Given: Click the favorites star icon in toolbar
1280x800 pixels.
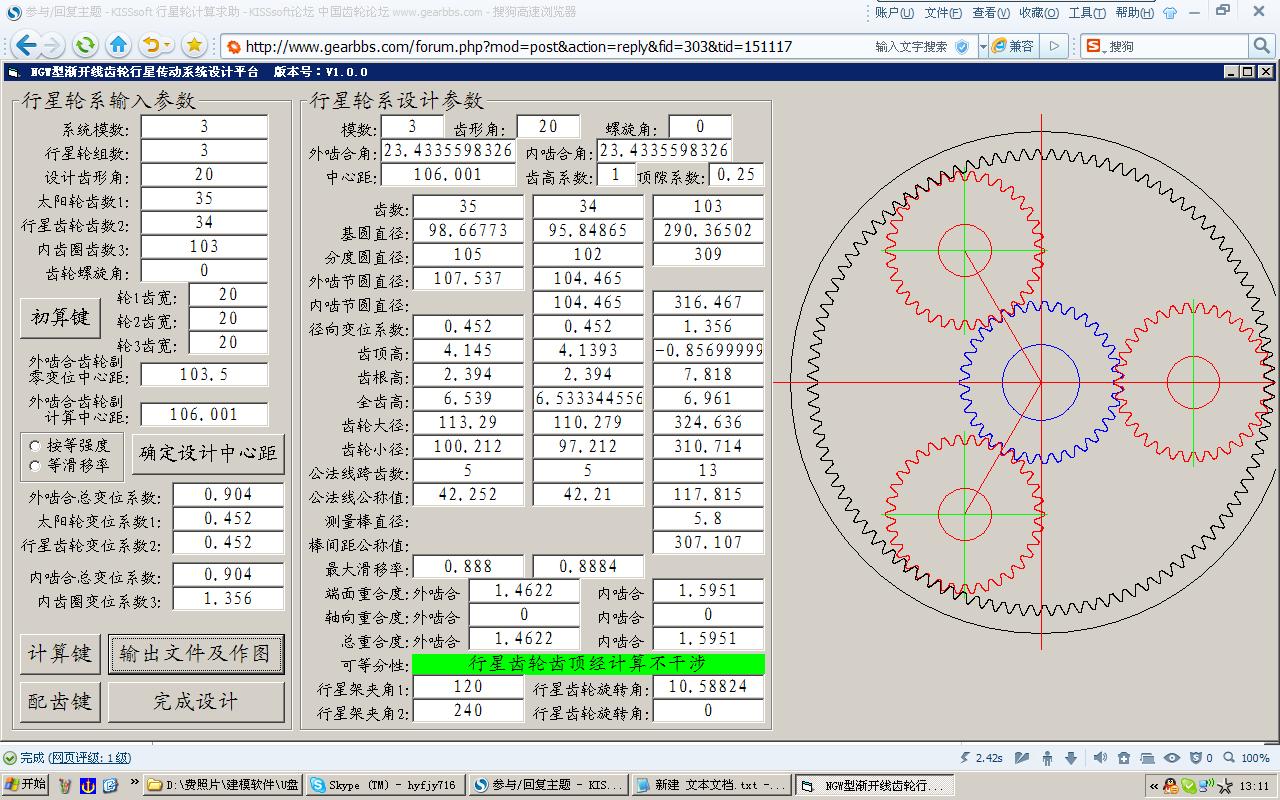Looking at the screenshot, I should point(194,45).
